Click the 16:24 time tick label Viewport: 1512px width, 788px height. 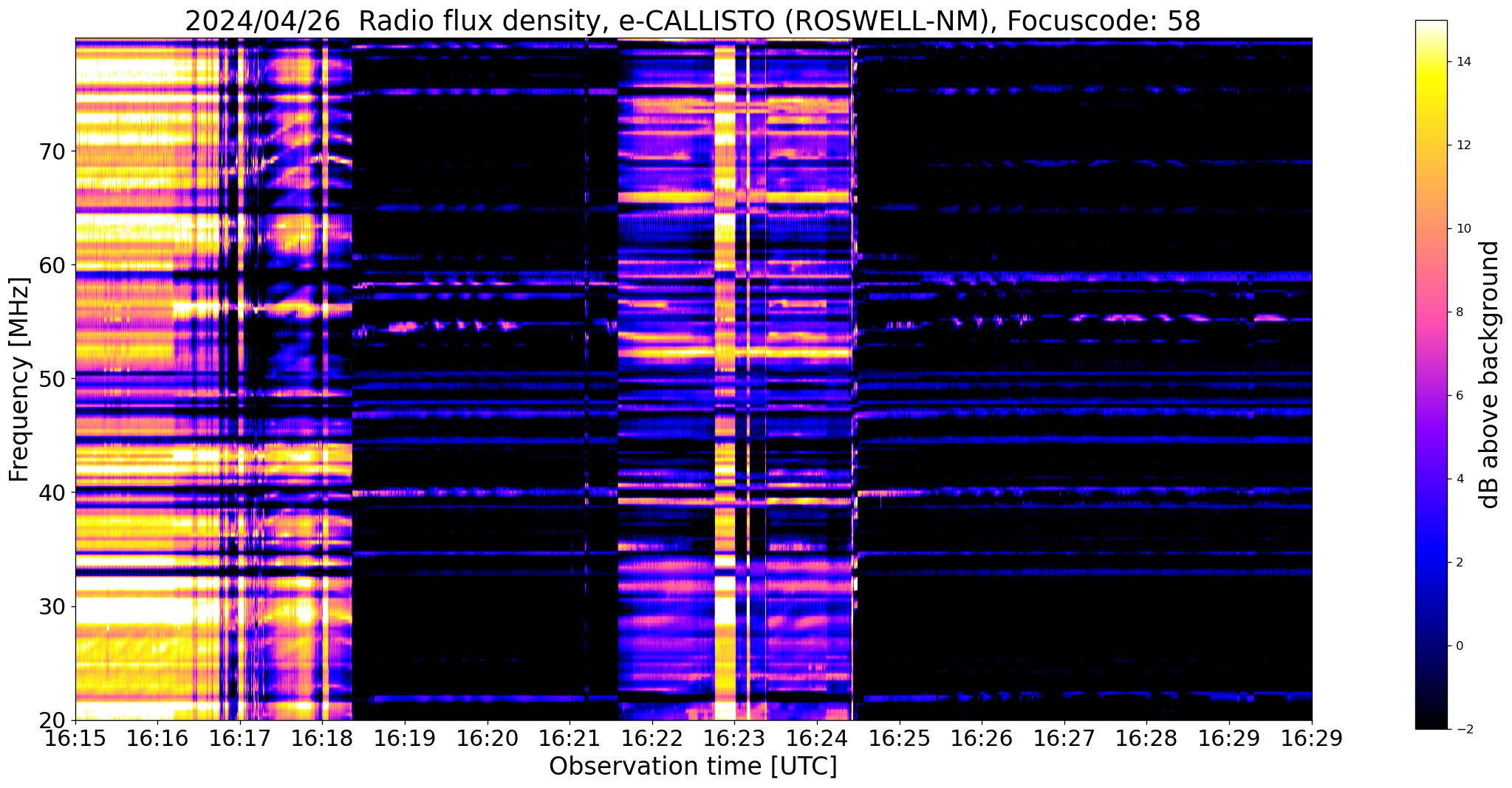[817, 738]
